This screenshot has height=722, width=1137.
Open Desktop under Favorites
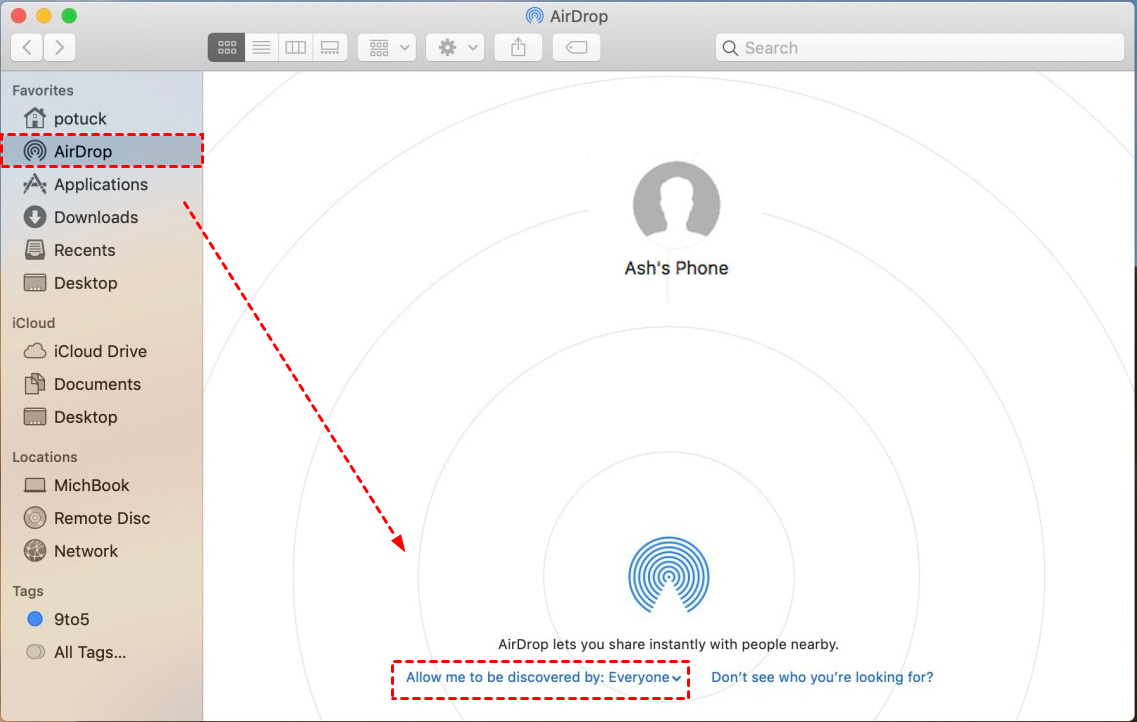point(102,283)
